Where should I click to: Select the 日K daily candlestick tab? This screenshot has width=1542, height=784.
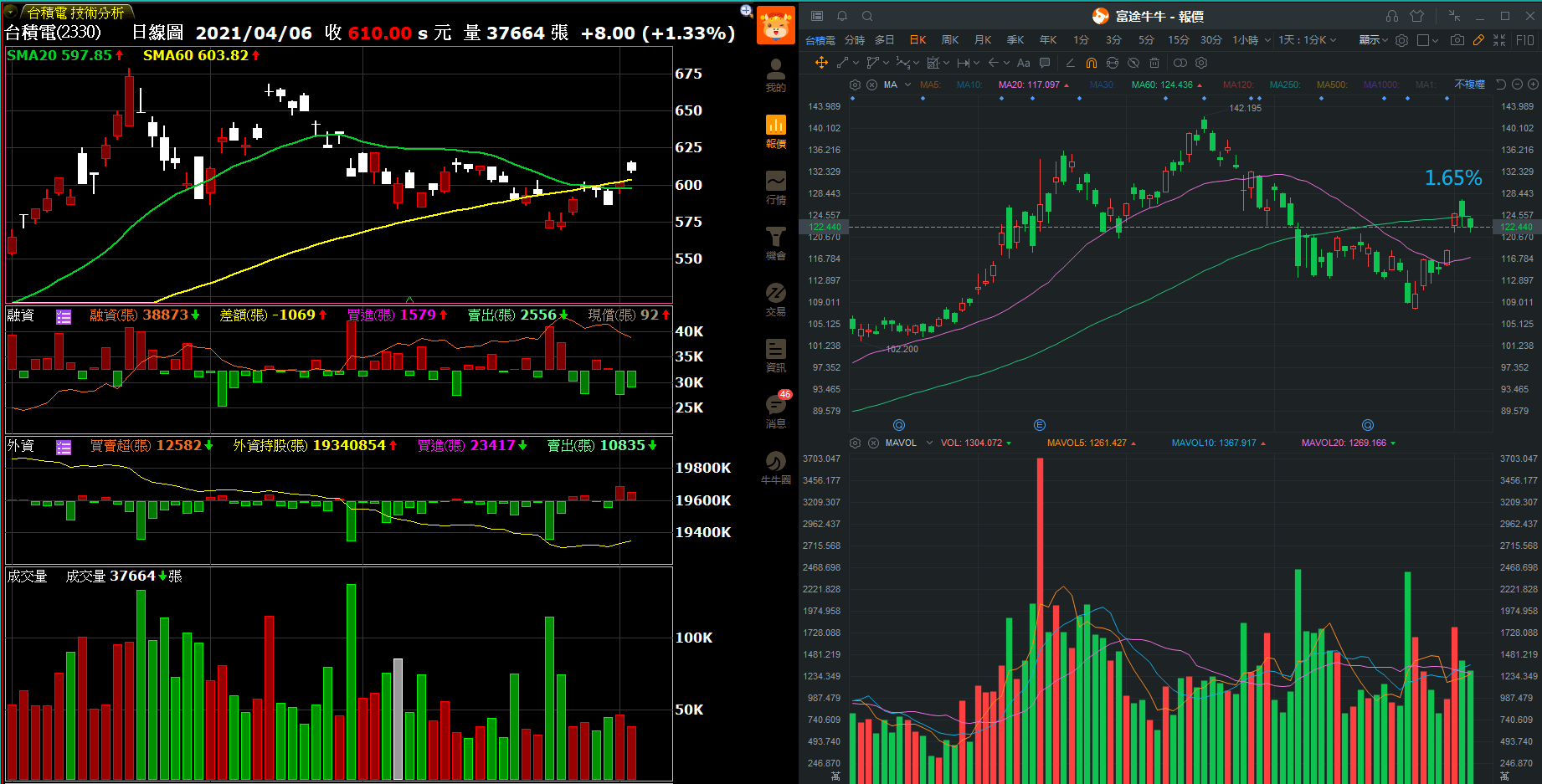[x=917, y=40]
